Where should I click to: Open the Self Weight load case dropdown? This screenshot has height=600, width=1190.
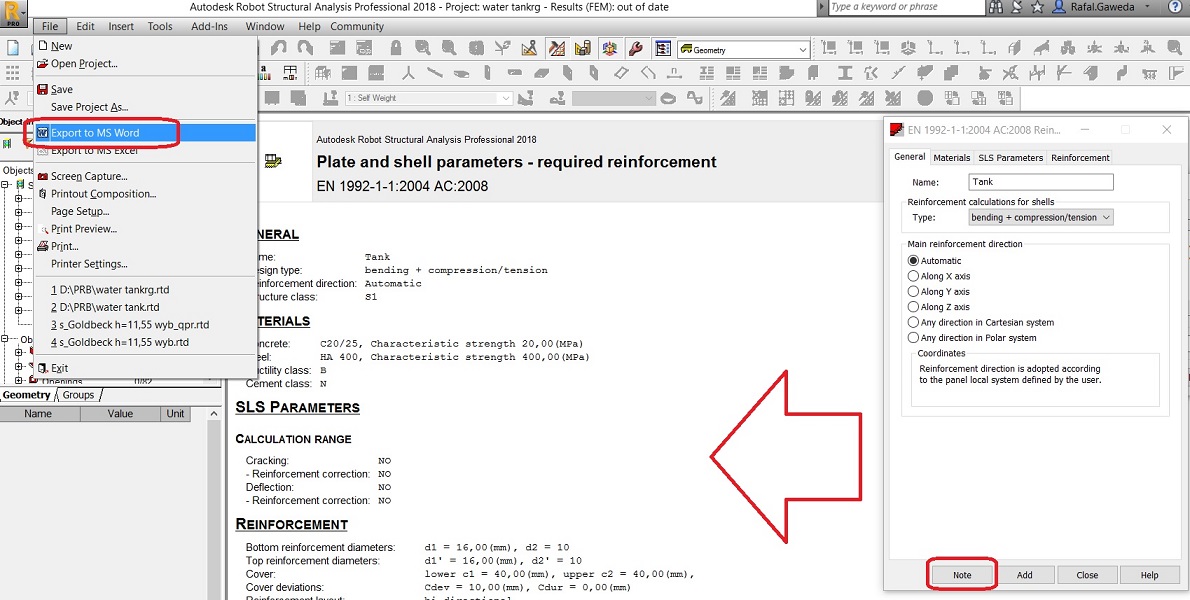click(x=429, y=99)
